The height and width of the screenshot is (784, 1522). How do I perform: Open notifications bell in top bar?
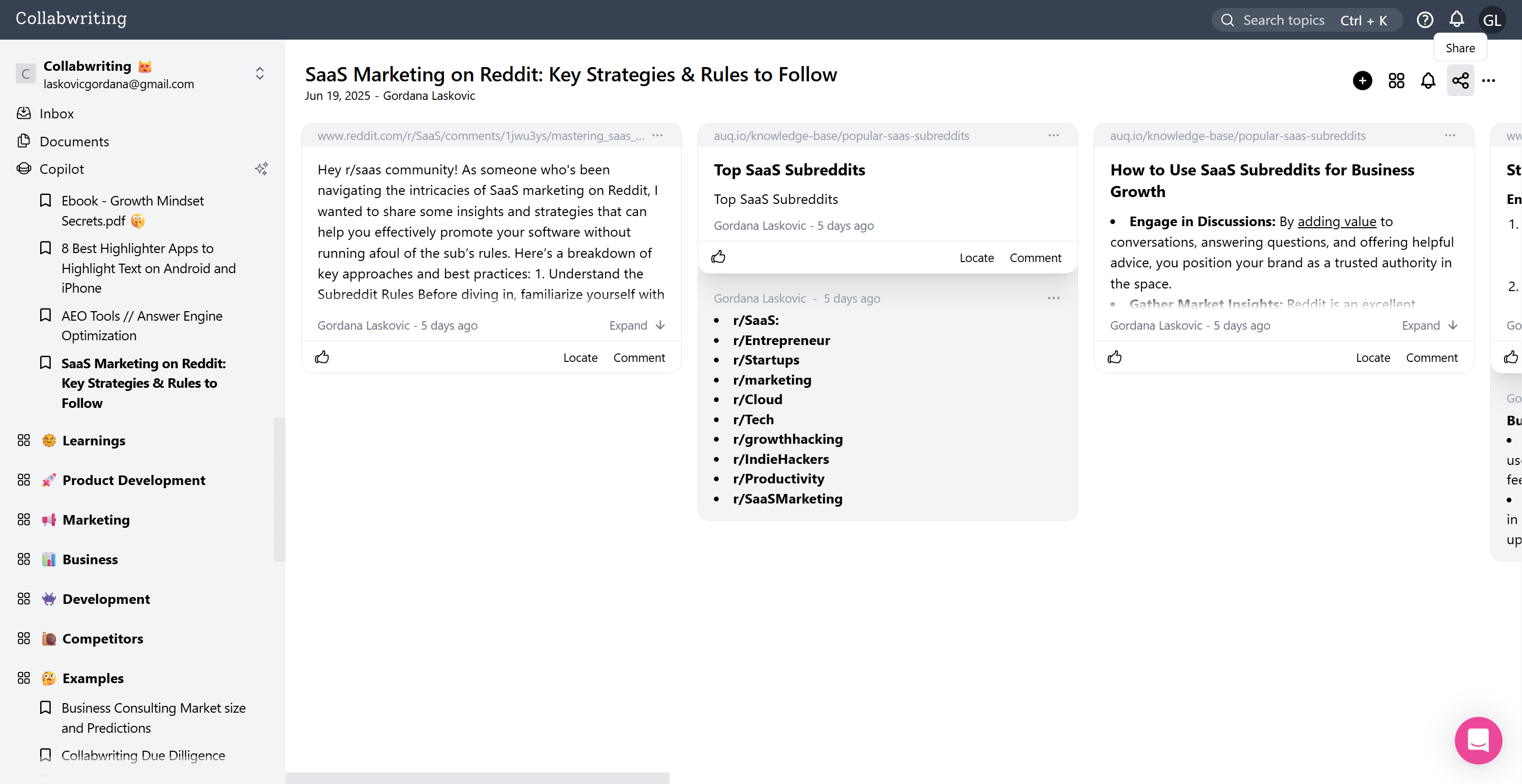1456,20
